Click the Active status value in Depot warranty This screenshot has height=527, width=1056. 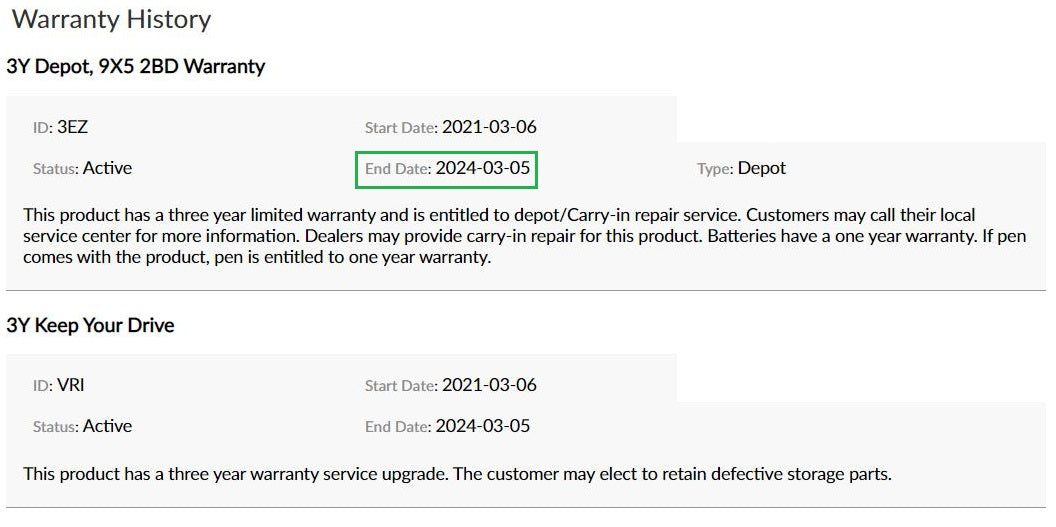(107, 168)
